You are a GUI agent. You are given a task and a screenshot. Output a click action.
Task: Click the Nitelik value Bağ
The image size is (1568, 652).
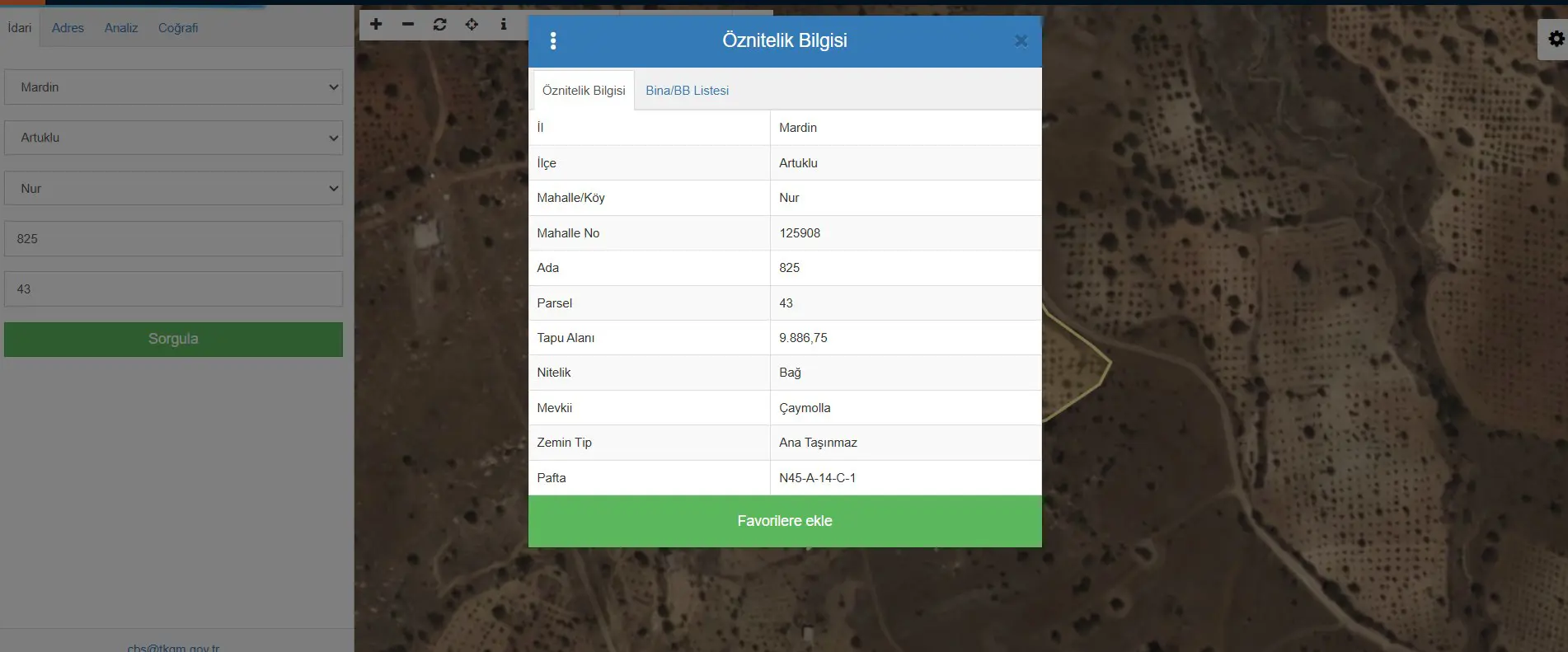pos(790,373)
